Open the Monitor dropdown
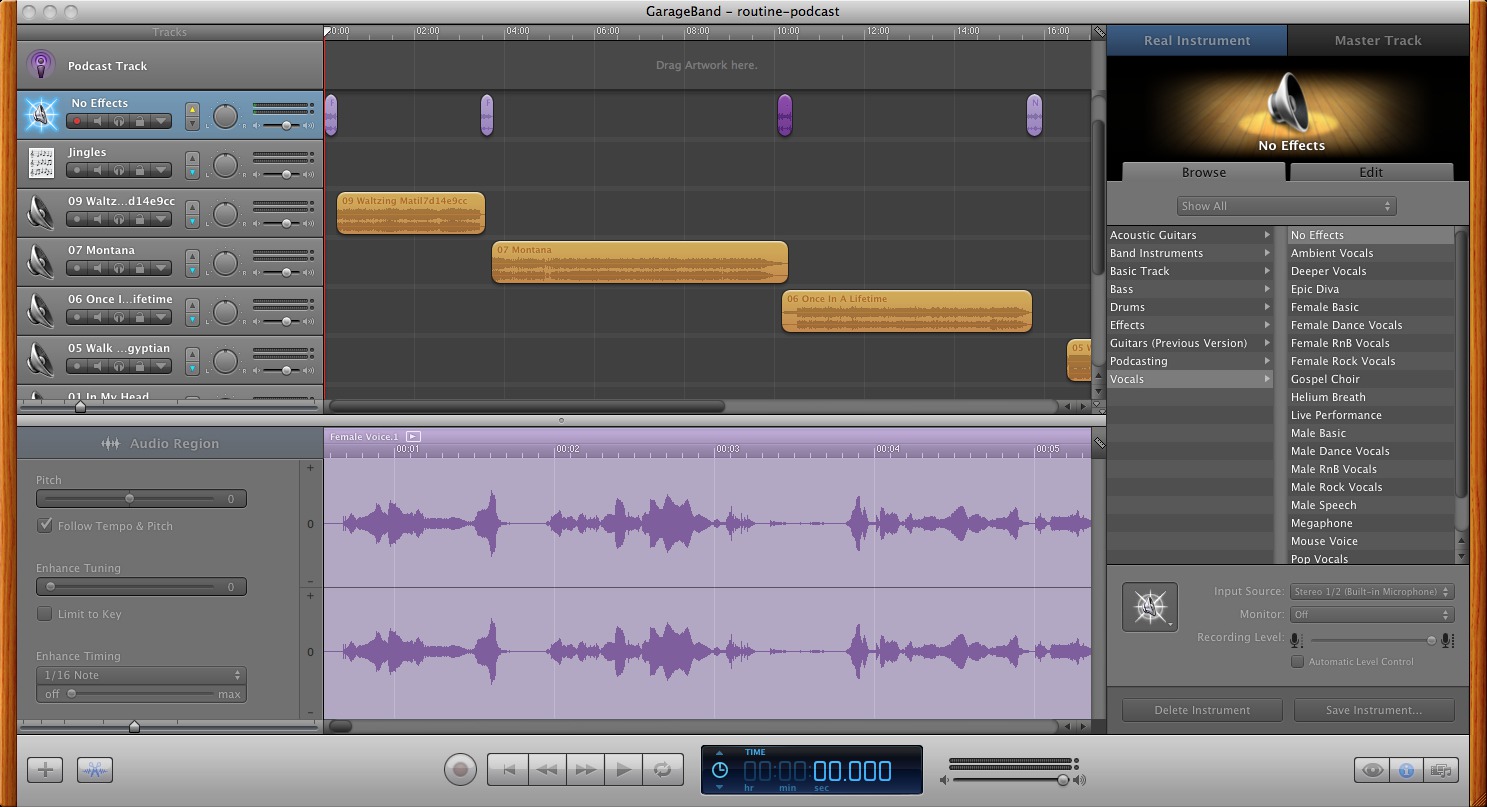The height and width of the screenshot is (807, 1487). pyautogui.click(x=1372, y=615)
